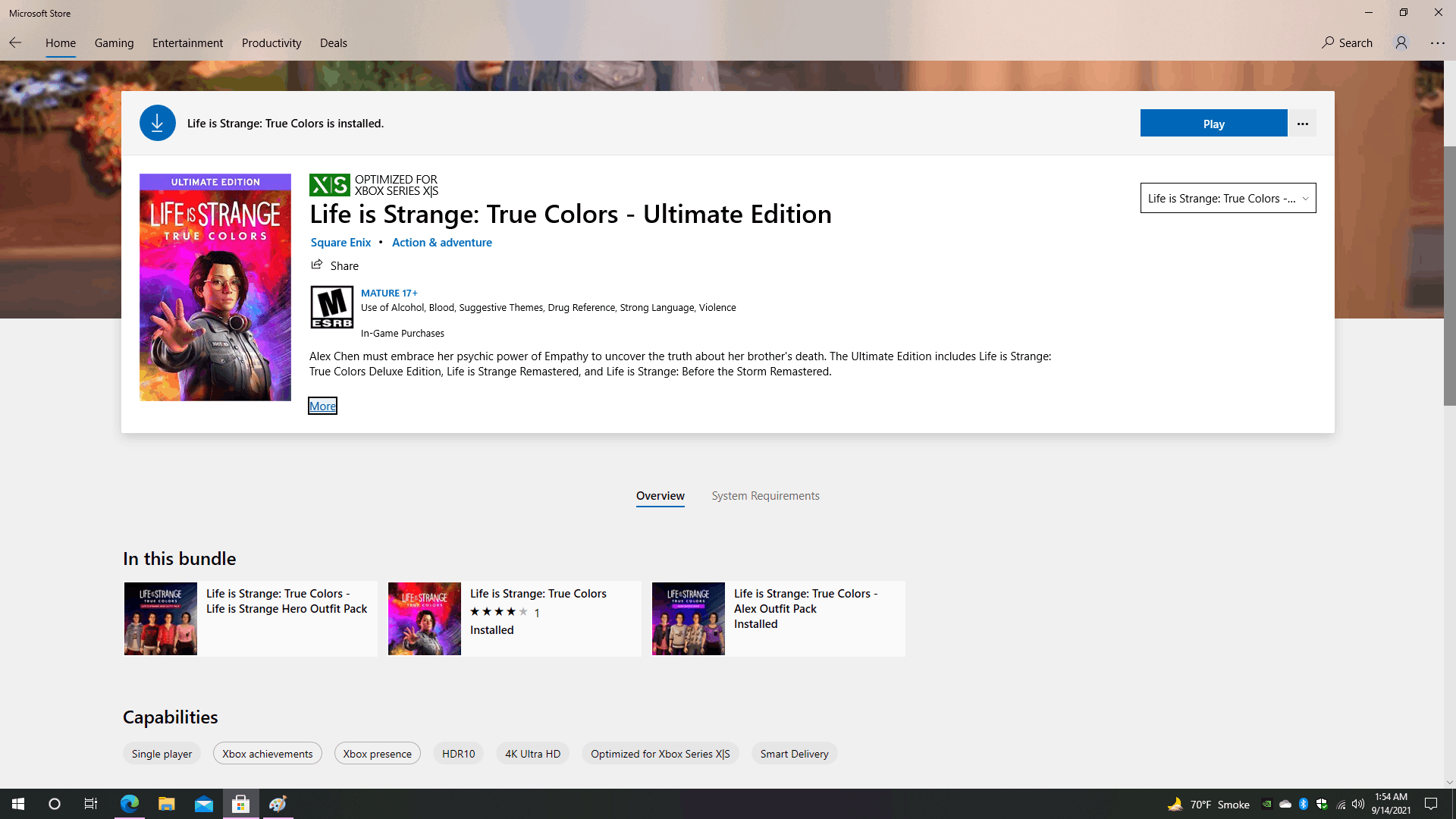Switch to the Deals tab
The image size is (1456, 819).
(333, 42)
